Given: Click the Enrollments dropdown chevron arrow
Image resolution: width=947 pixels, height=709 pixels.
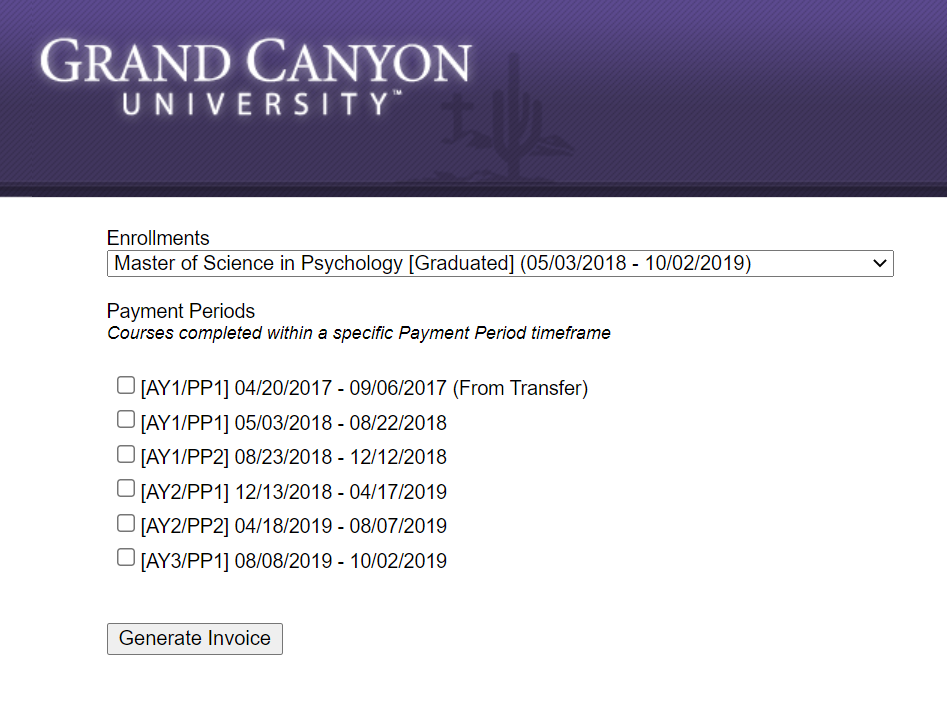Looking at the screenshot, I should (x=879, y=263).
